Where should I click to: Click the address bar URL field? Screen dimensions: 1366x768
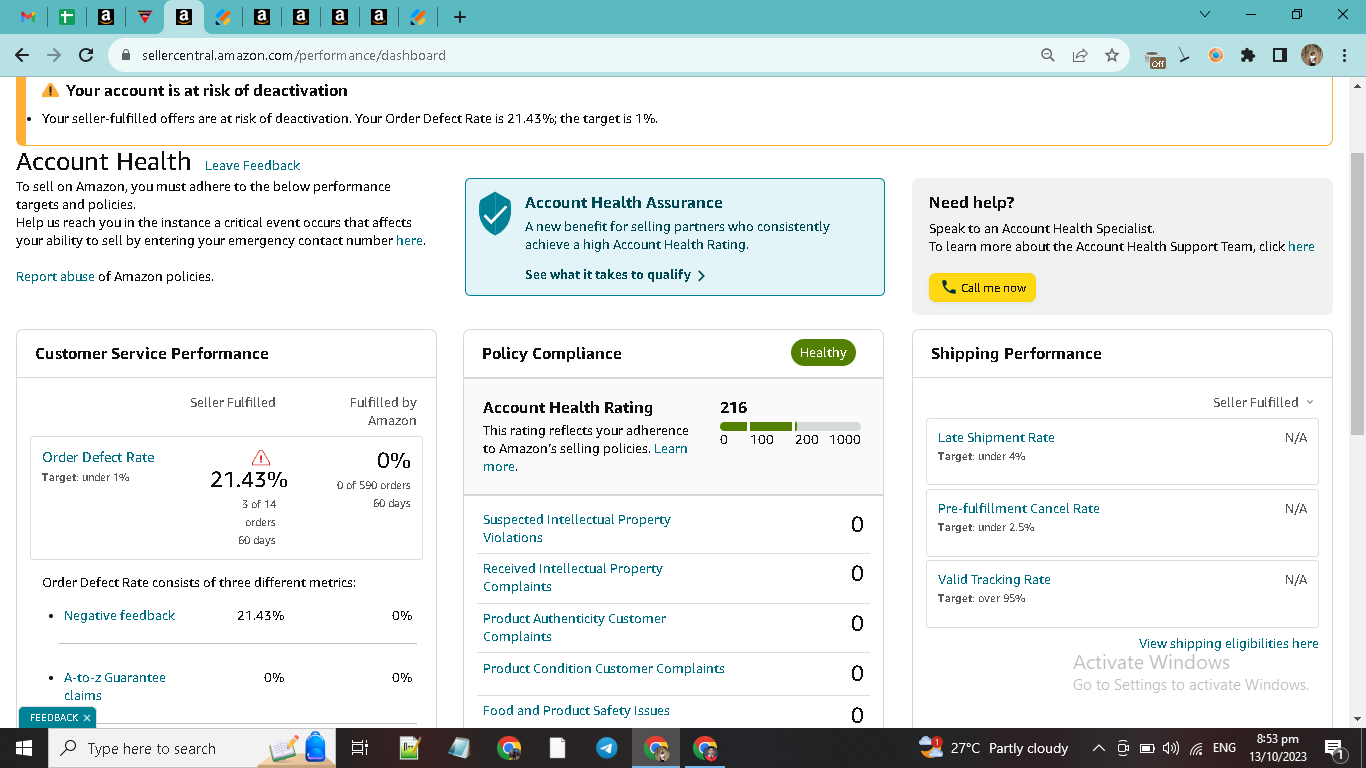pyautogui.click(x=580, y=55)
